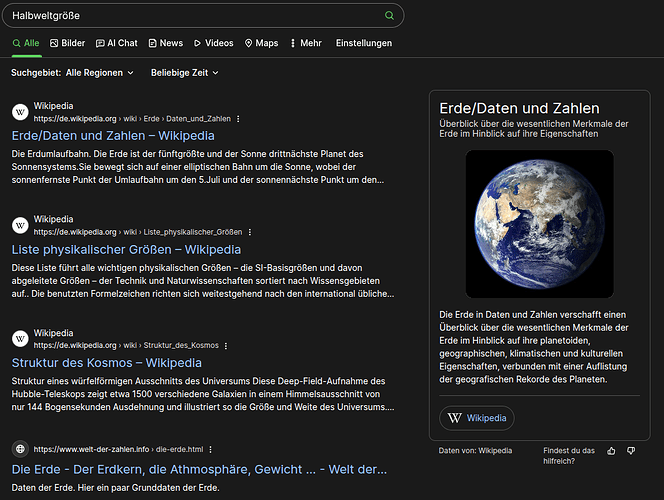664x500 pixels.
Task: Click the 'Daten der Erde' snippet text
Action: click(x=115, y=488)
